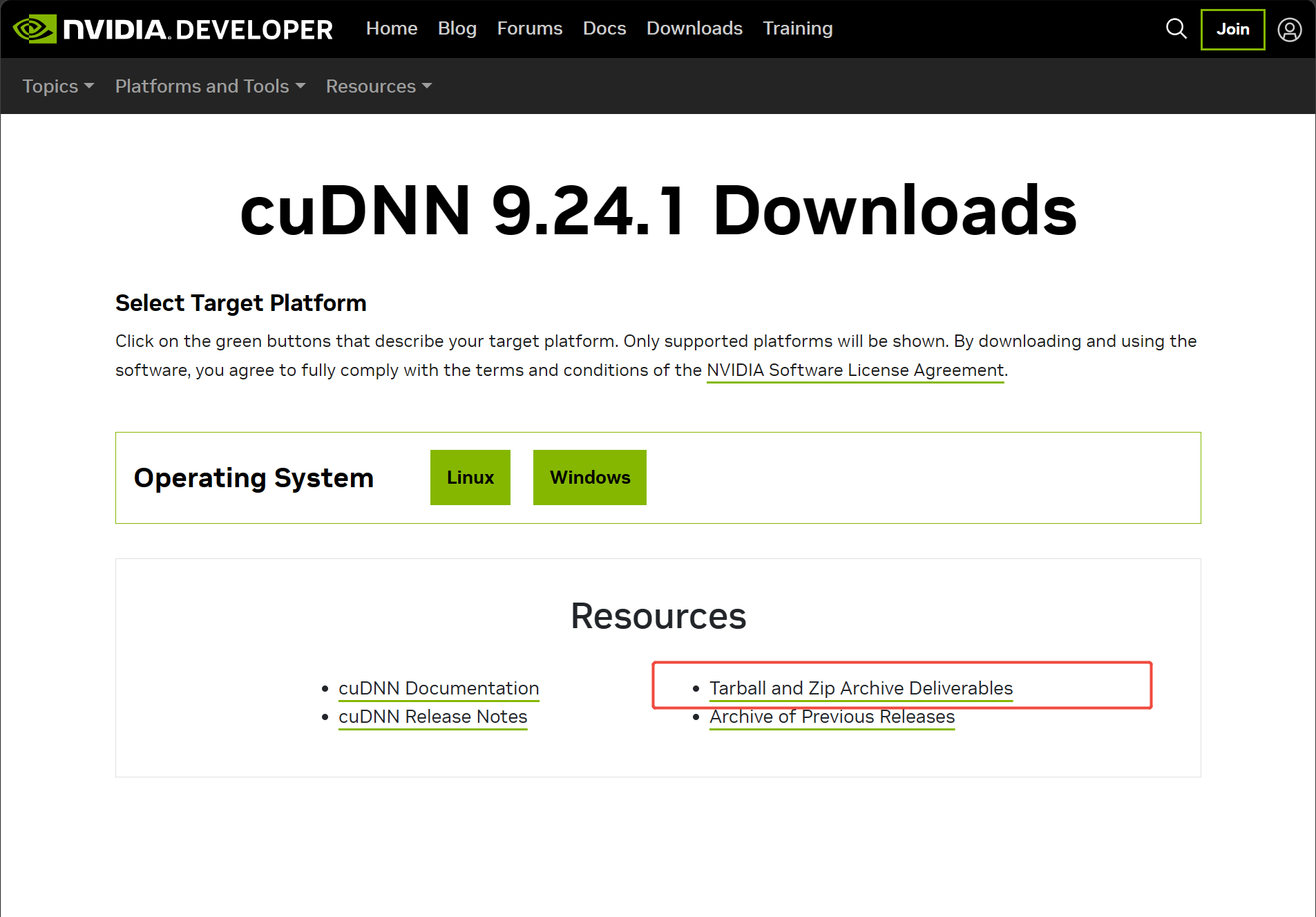Select Linux as the operating system
The width and height of the screenshot is (1316, 917).
[x=470, y=478]
